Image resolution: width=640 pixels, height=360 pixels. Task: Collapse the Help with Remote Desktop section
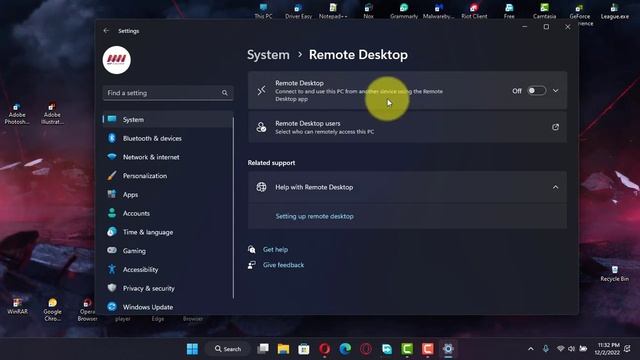click(x=555, y=187)
